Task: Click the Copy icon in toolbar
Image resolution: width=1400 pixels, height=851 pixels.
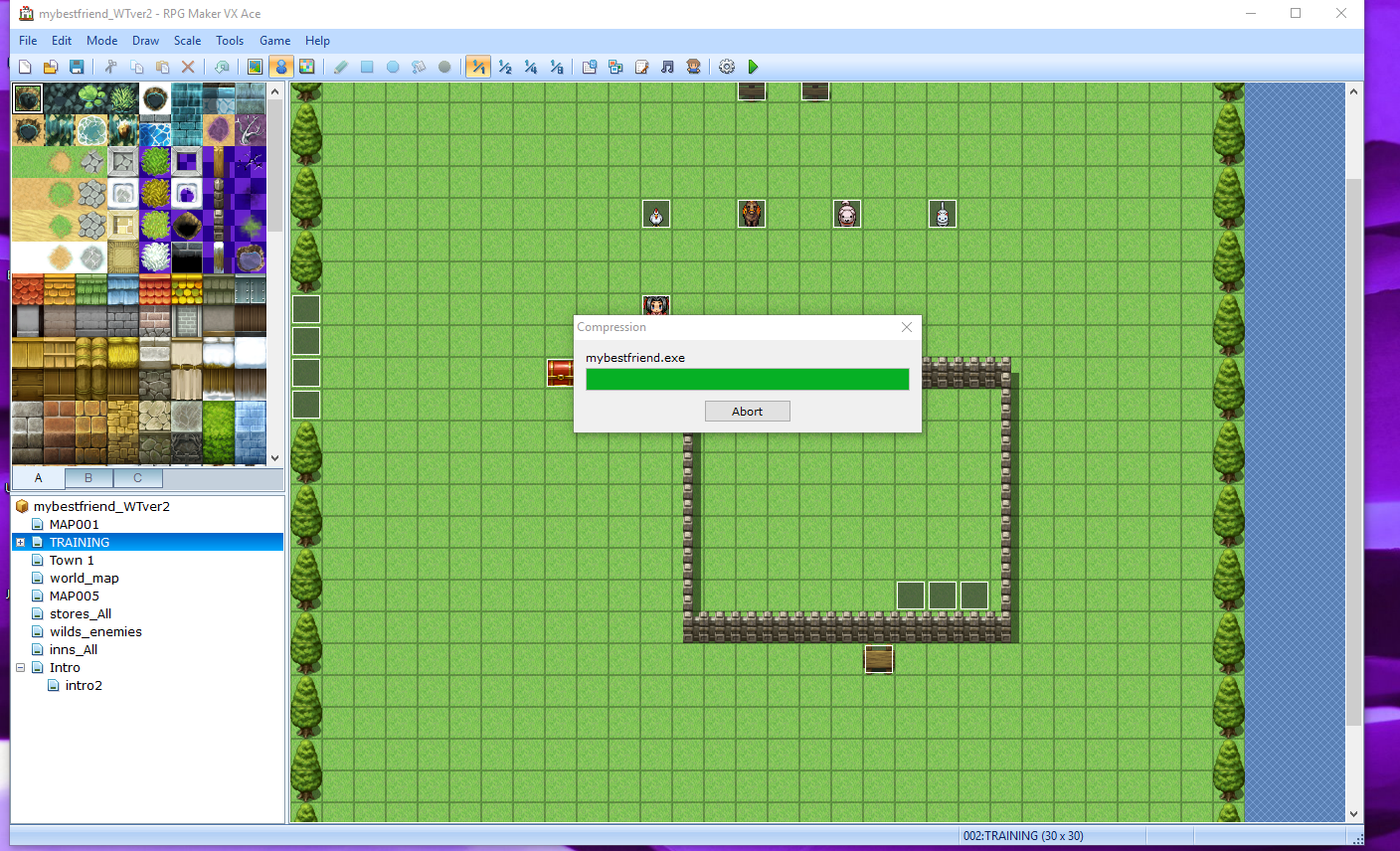Action: (x=136, y=67)
